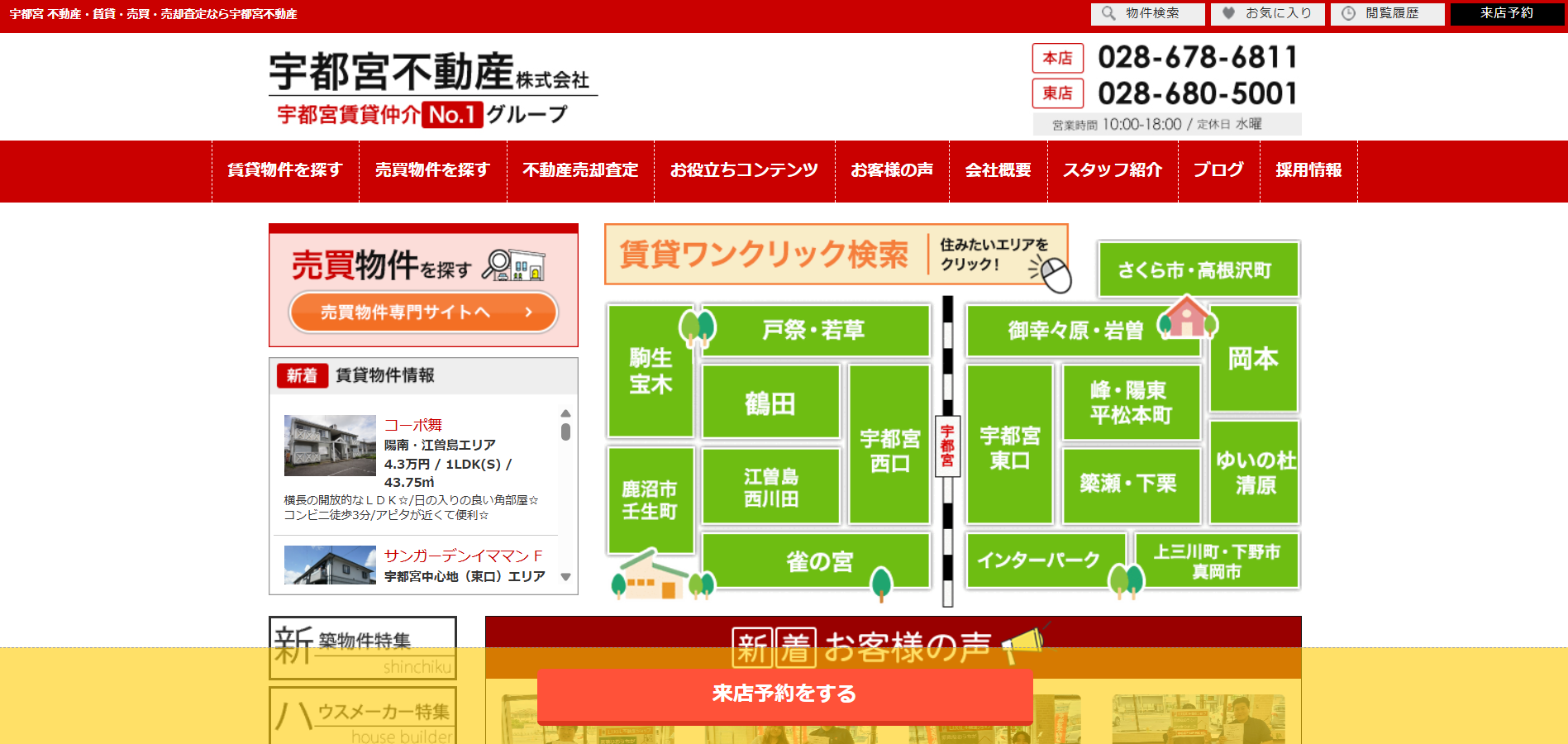Click the 売買物件専門サイトへ orange button
1568x744 pixels.
click(x=423, y=312)
